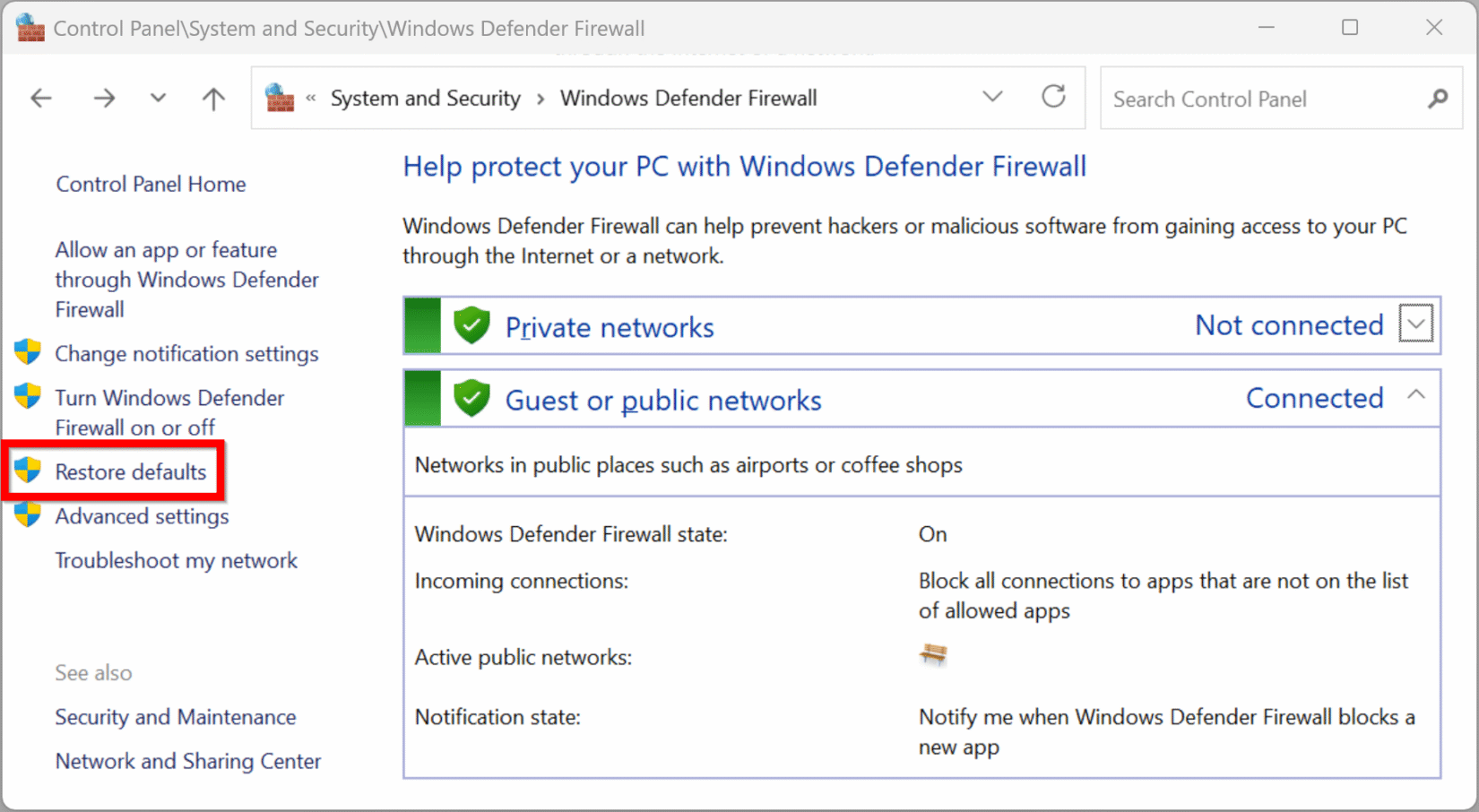Open Network and Sharing Center
Viewport: 1479px width, 812px height.
tap(188, 760)
